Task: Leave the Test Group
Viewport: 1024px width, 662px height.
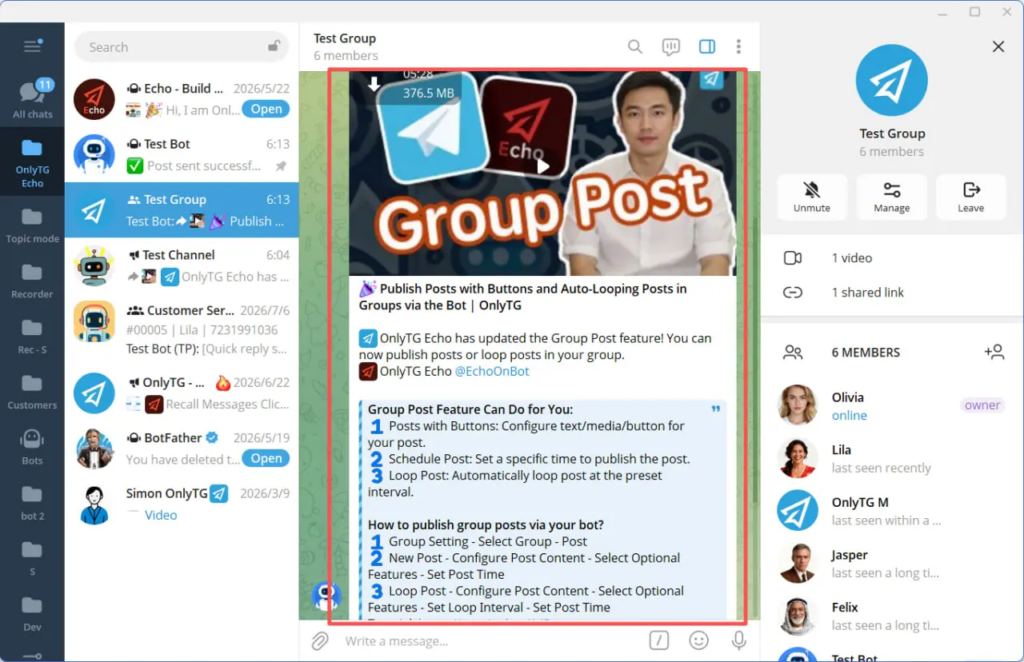Action: pos(970,197)
